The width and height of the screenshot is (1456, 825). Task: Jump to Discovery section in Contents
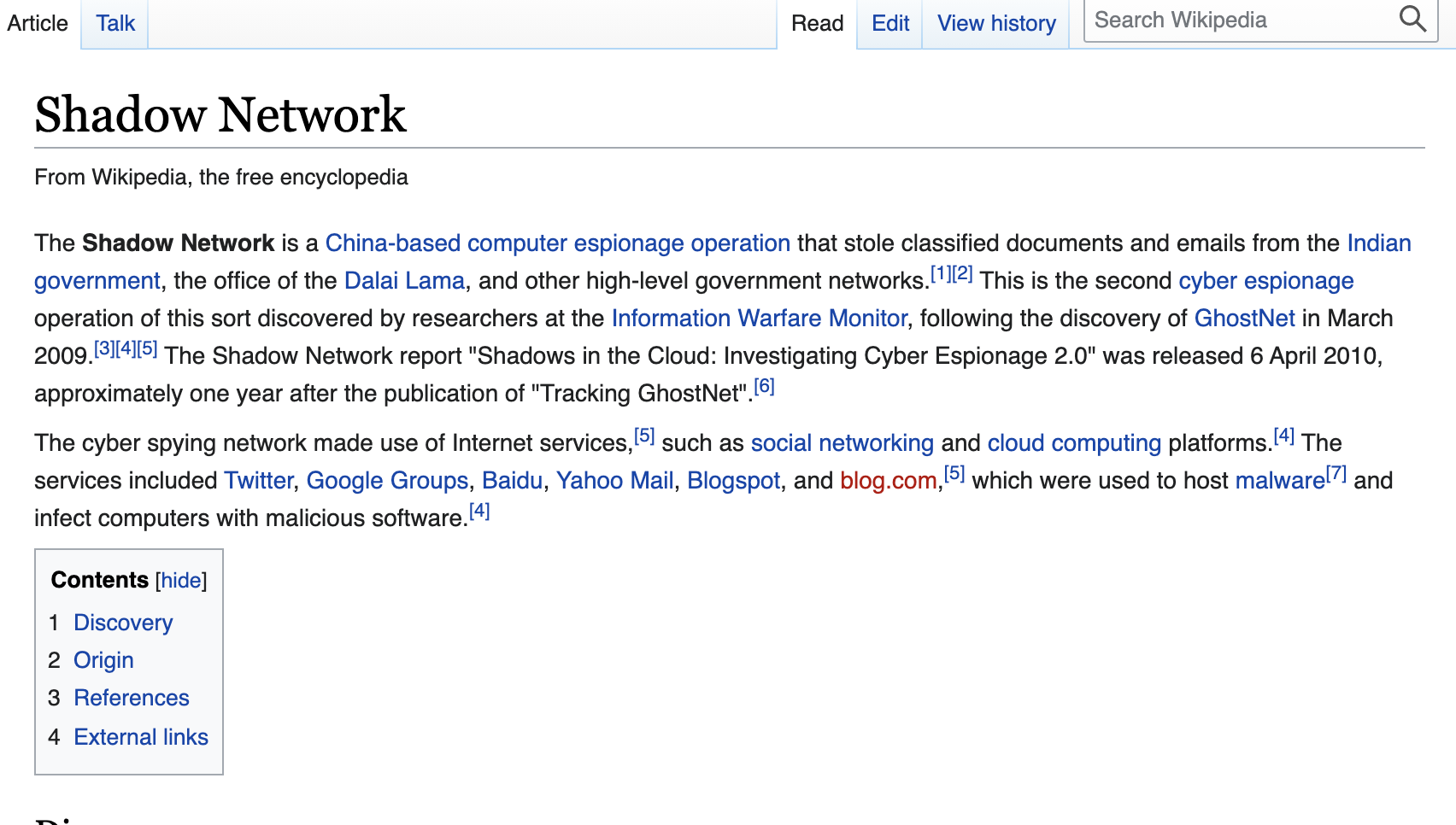tap(123, 623)
